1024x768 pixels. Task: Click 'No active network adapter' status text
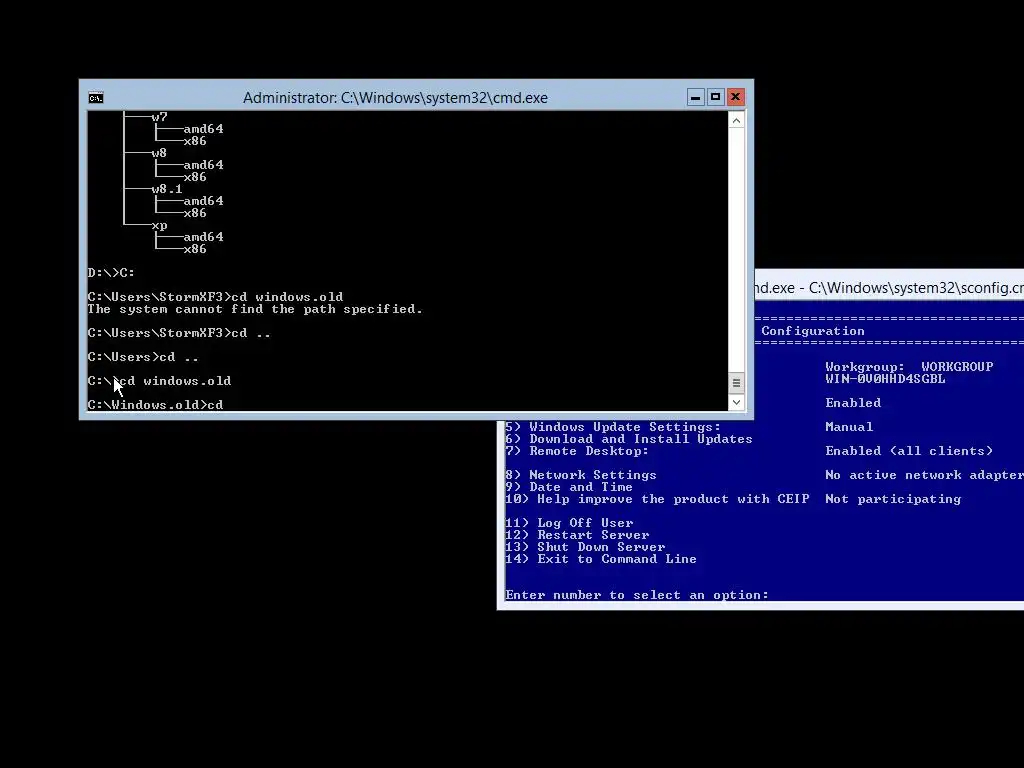[x=924, y=475]
